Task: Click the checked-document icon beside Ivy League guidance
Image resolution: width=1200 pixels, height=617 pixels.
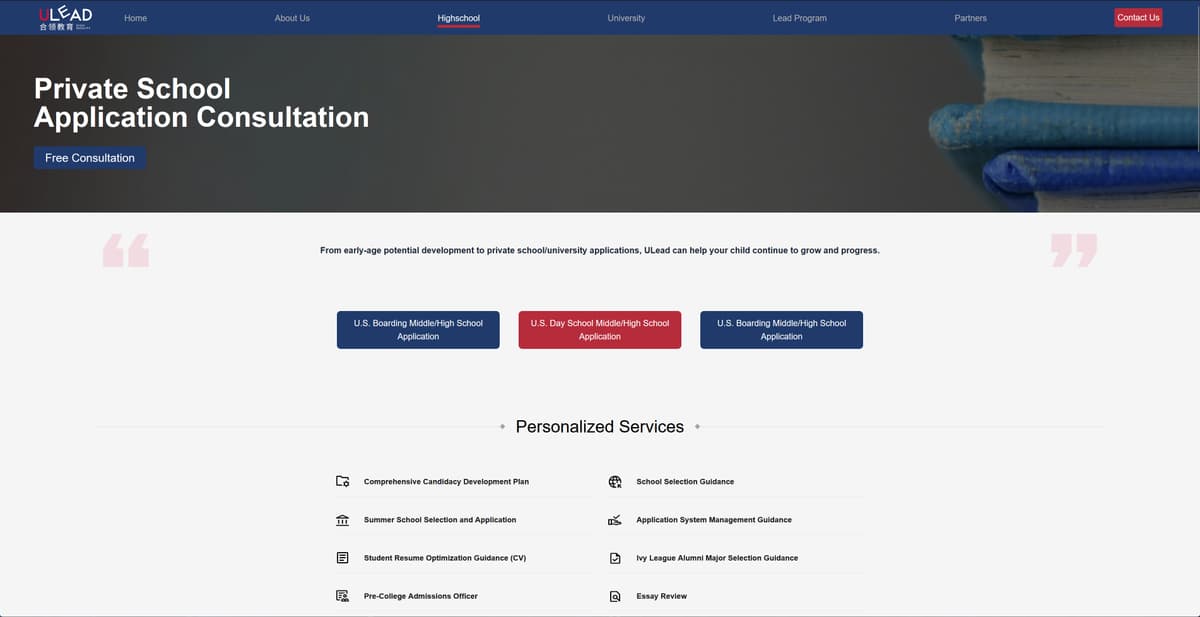Action: click(615, 557)
